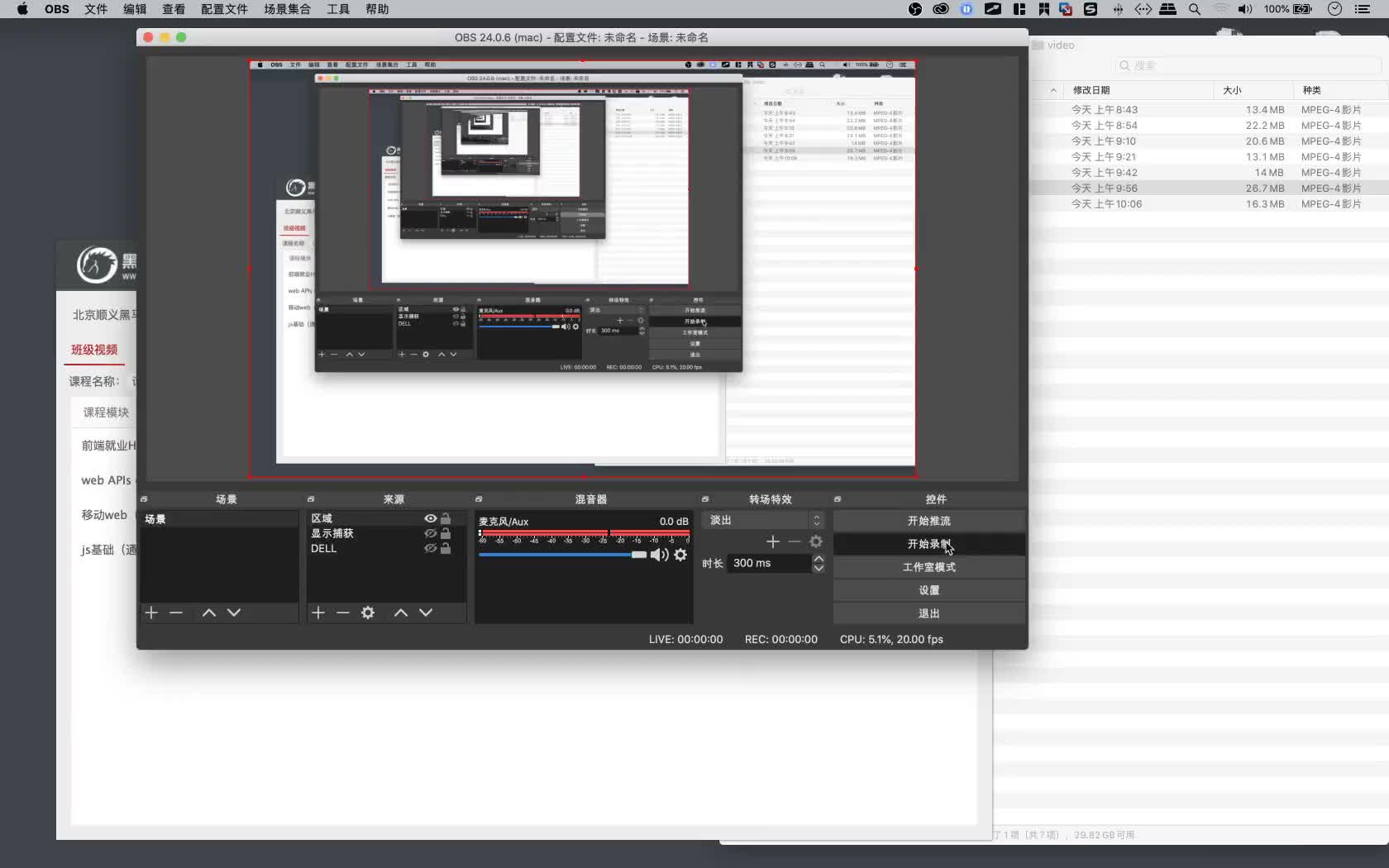
Task: Toggle visibility eye for 区域 source
Action: coord(430,518)
